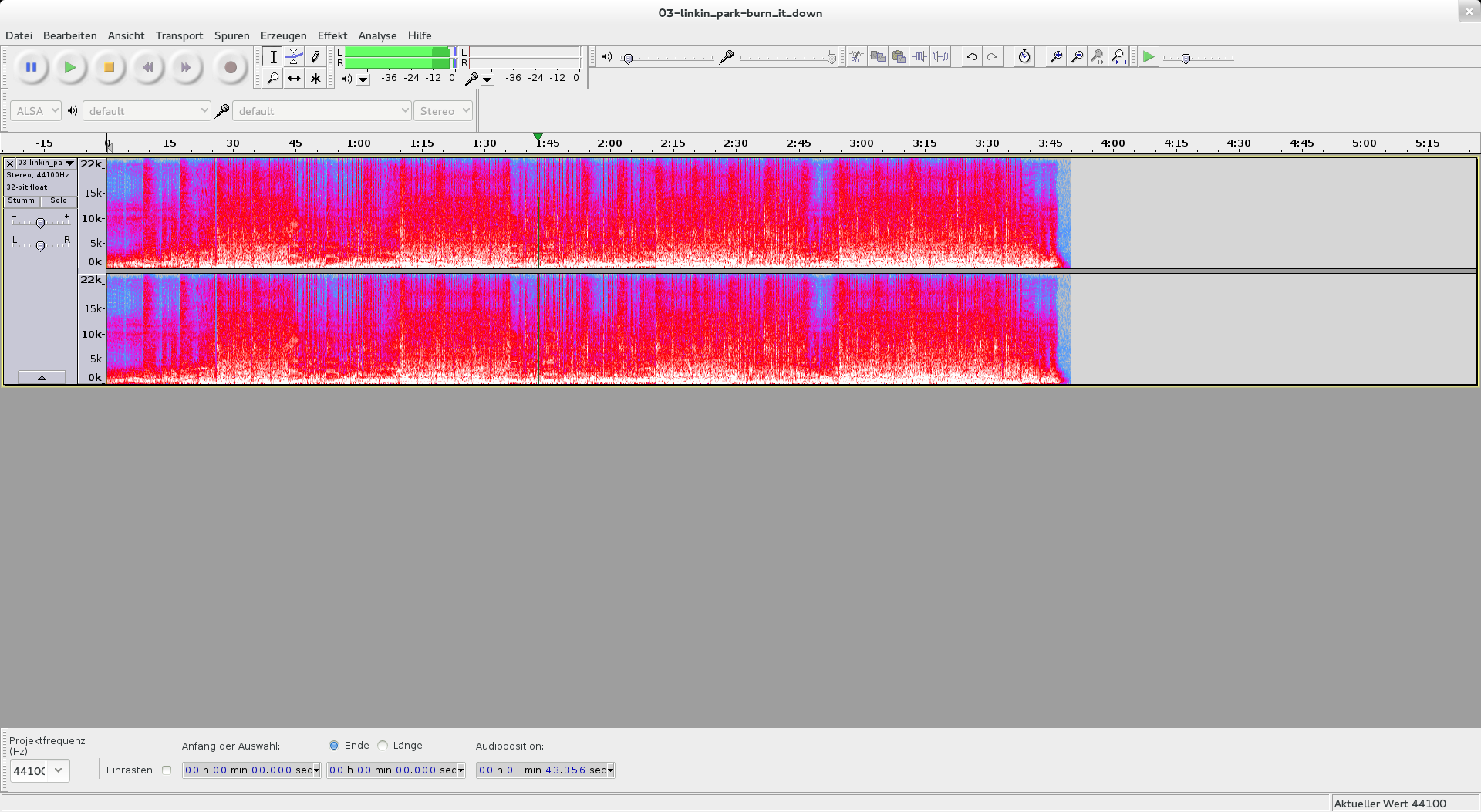Choose the Time Shift tool
The height and width of the screenshot is (812, 1481).
click(294, 78)
